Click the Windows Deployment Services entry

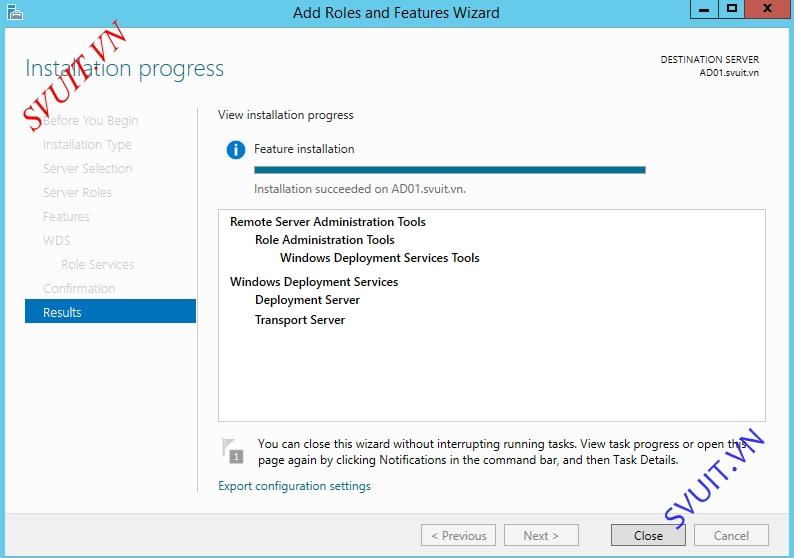click(x=314, y=282)
